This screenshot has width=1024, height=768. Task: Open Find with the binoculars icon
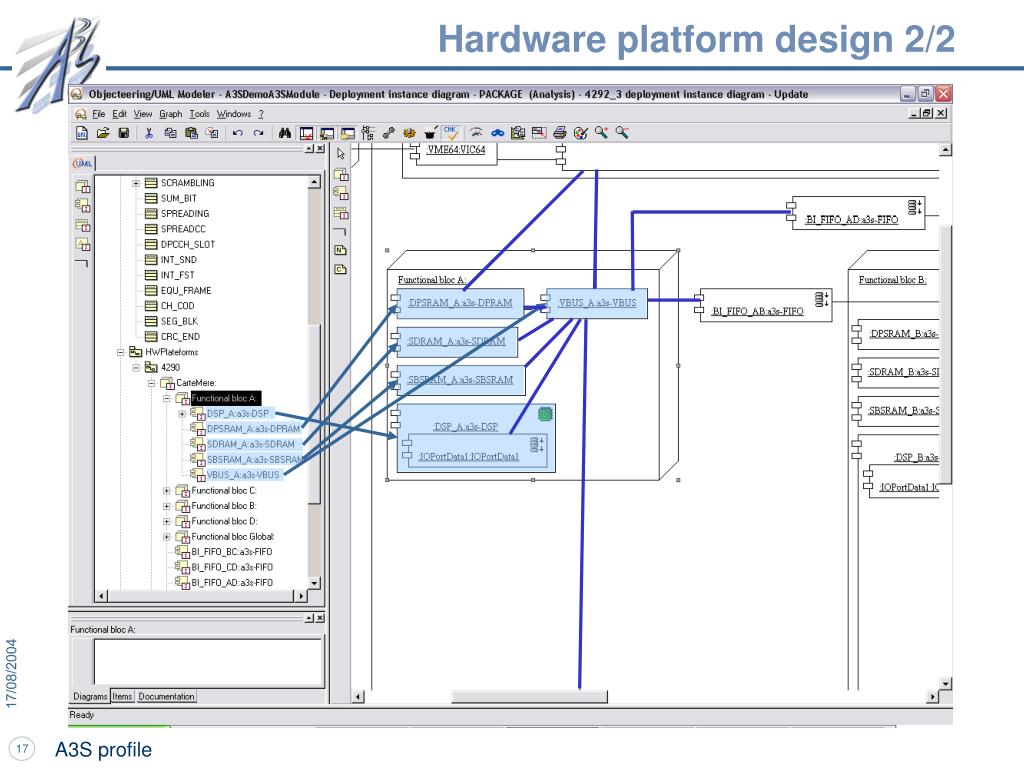285,133
